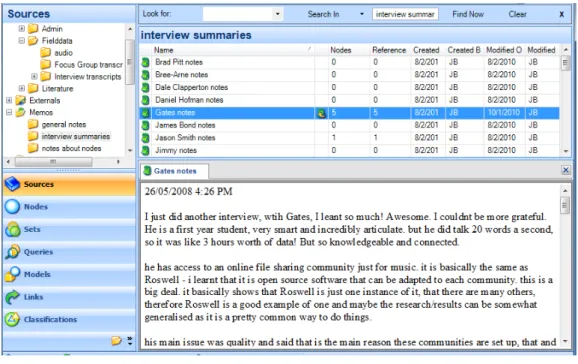Select the Jason Smith notes row name
The width and height of the screenshot is (578, 364).
(x=185, y=138)
